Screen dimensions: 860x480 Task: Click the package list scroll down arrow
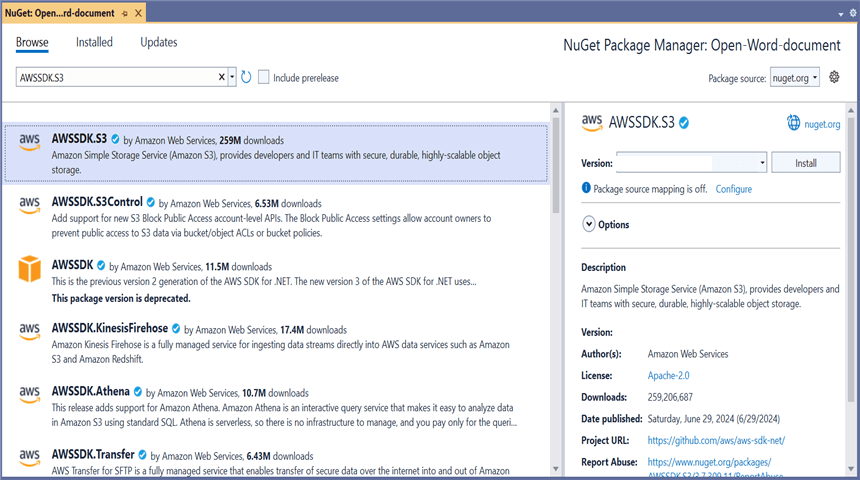[x=556, y=469]
